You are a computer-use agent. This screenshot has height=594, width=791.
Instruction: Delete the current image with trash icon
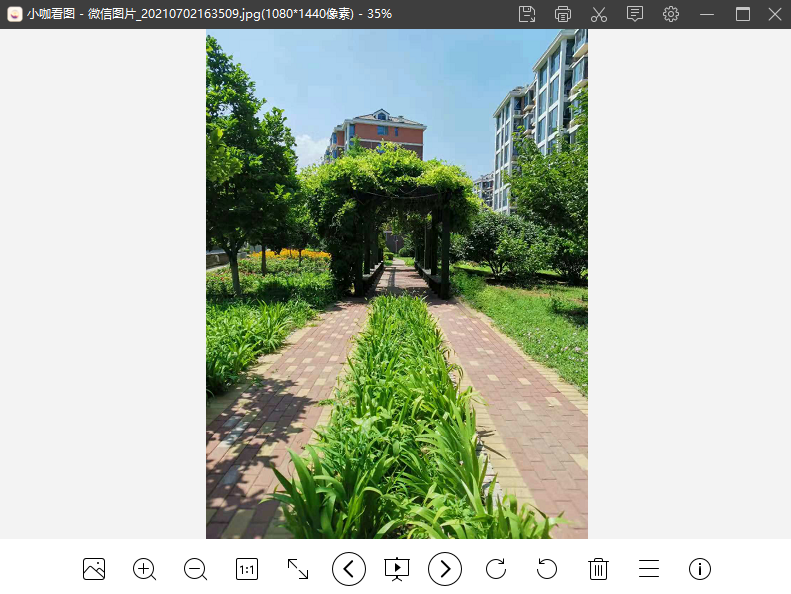click(598, 569)
